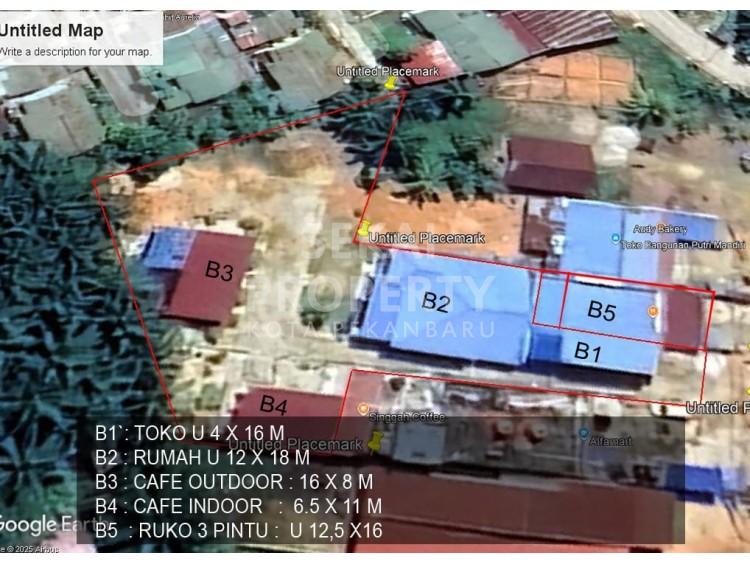Open the Audy Bakery blue place marker
Viewport: 750px width, 563px height.
pyautogui.click(x=616, y=238)
